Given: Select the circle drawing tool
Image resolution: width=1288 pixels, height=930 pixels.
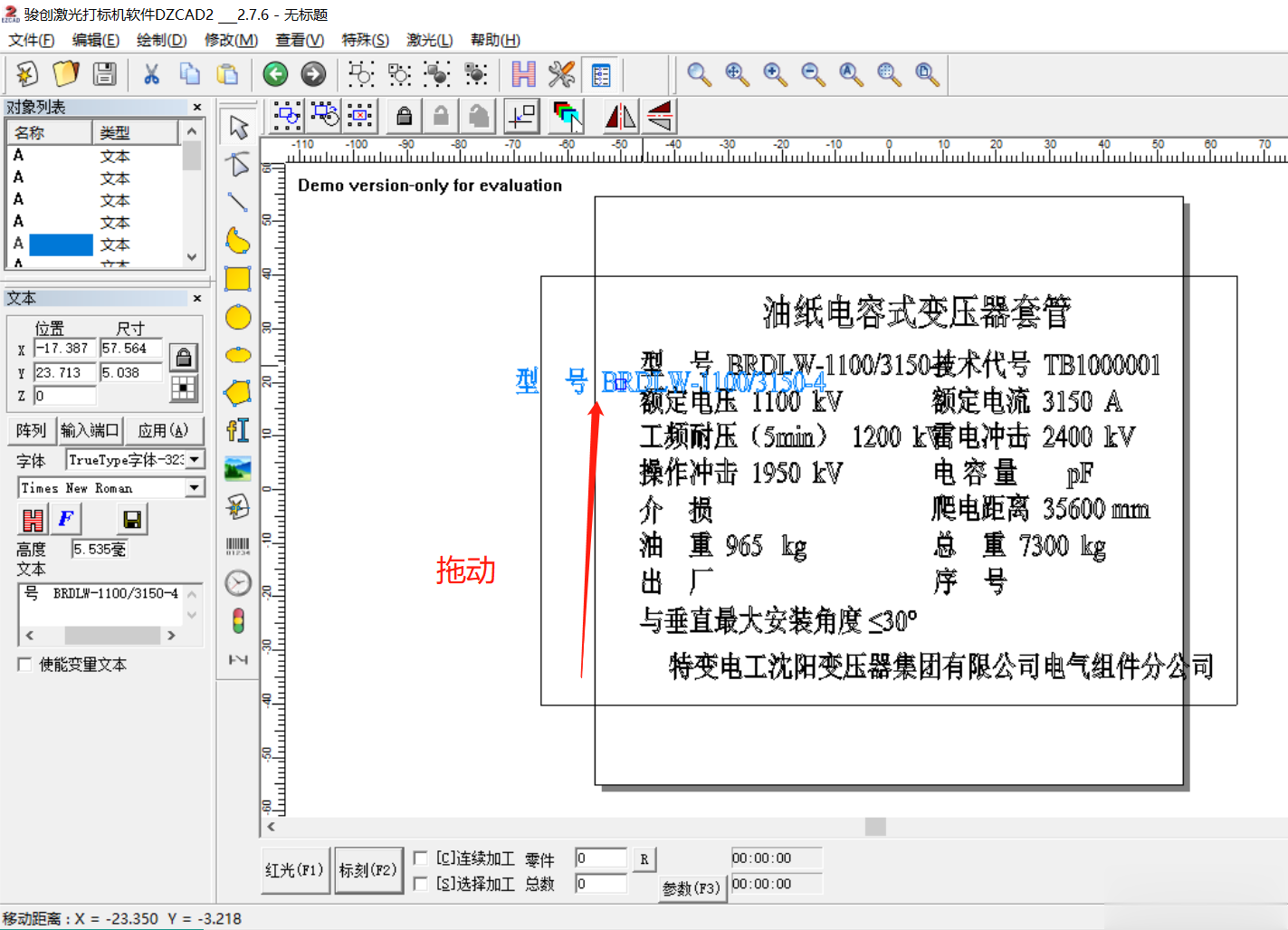Looking at the screenshot, I should coord(238,317).
